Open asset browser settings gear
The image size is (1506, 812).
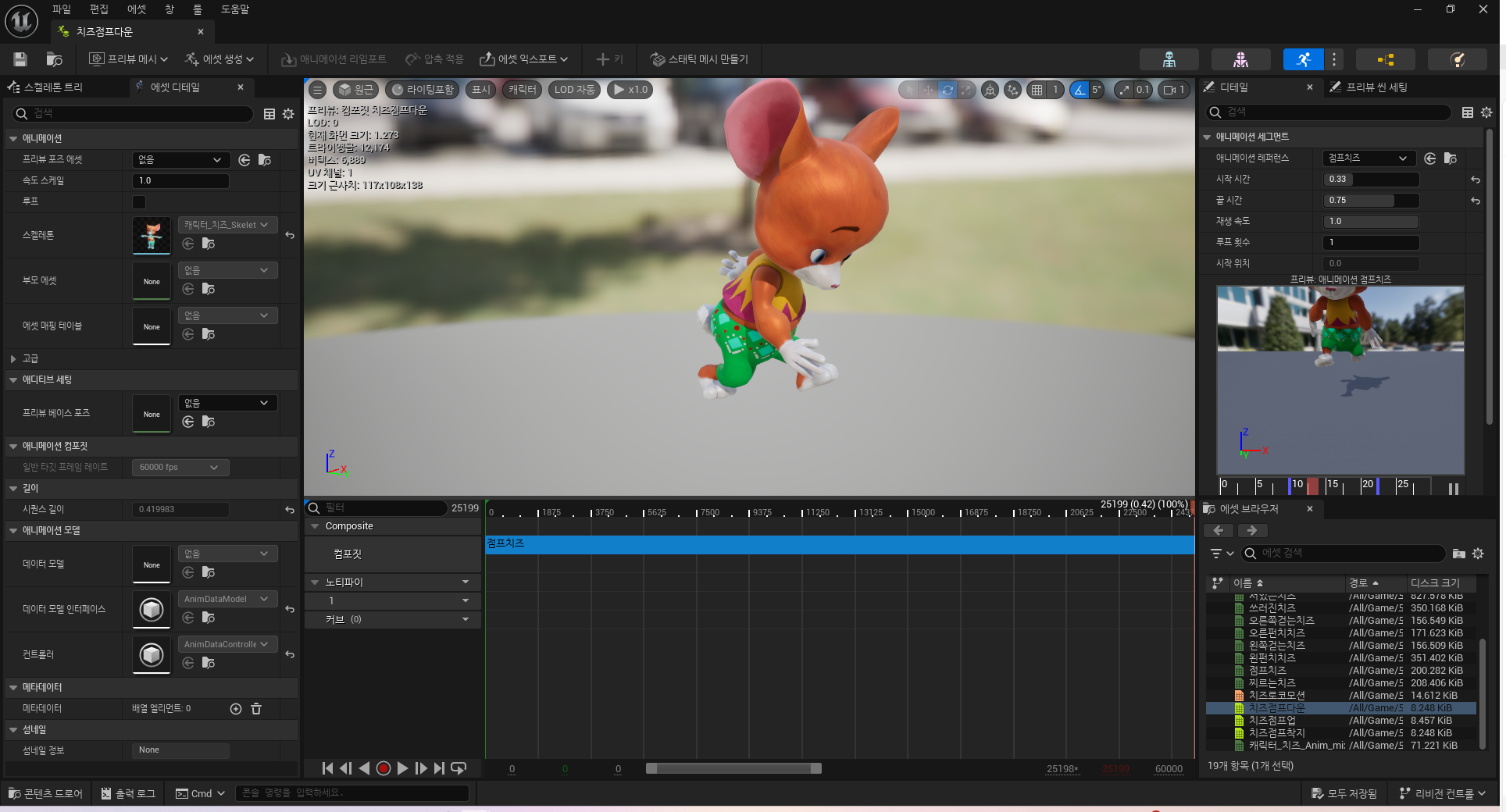tap(1478, 554)
